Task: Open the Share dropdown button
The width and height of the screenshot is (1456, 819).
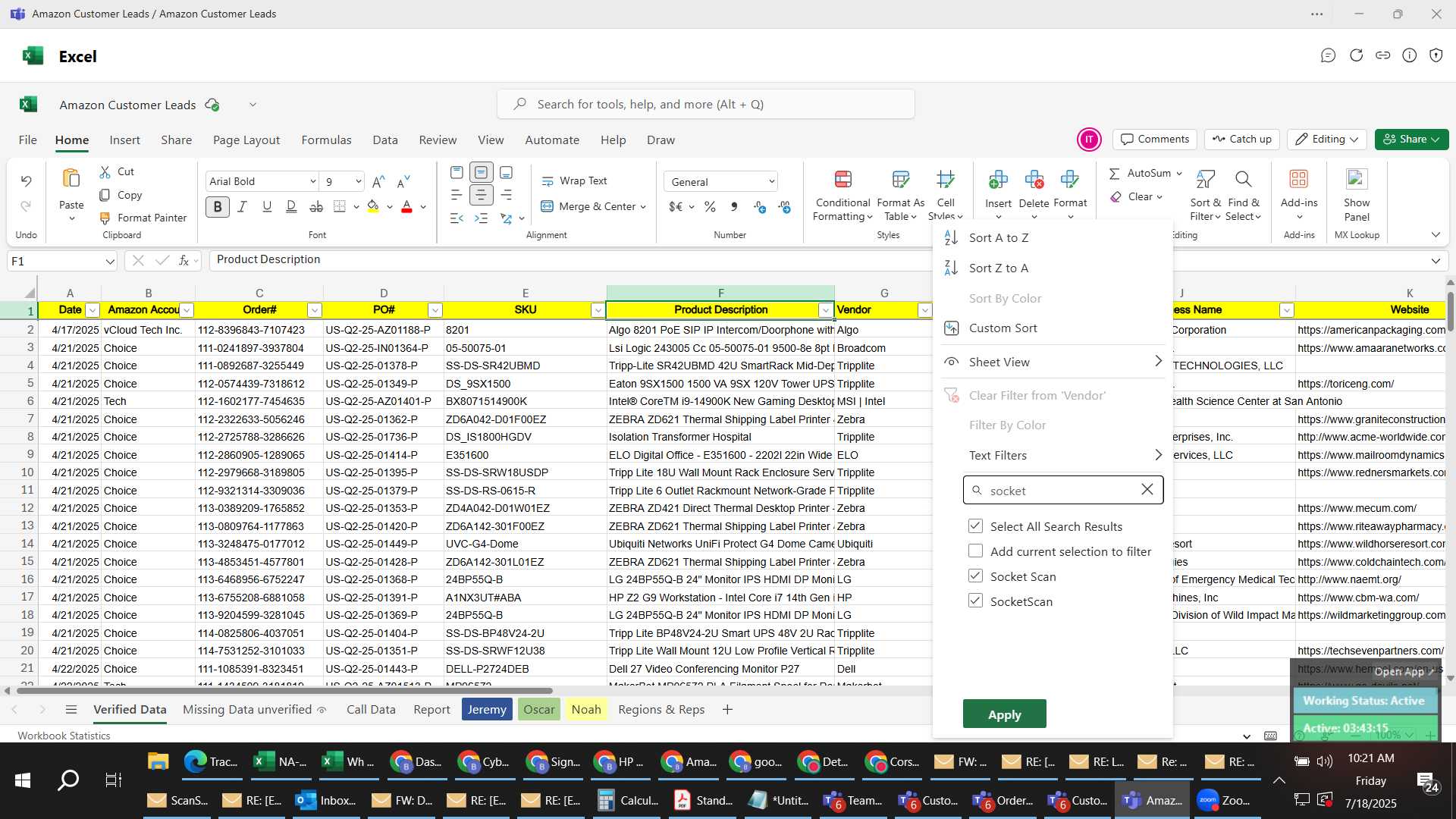Action: 1411,139
